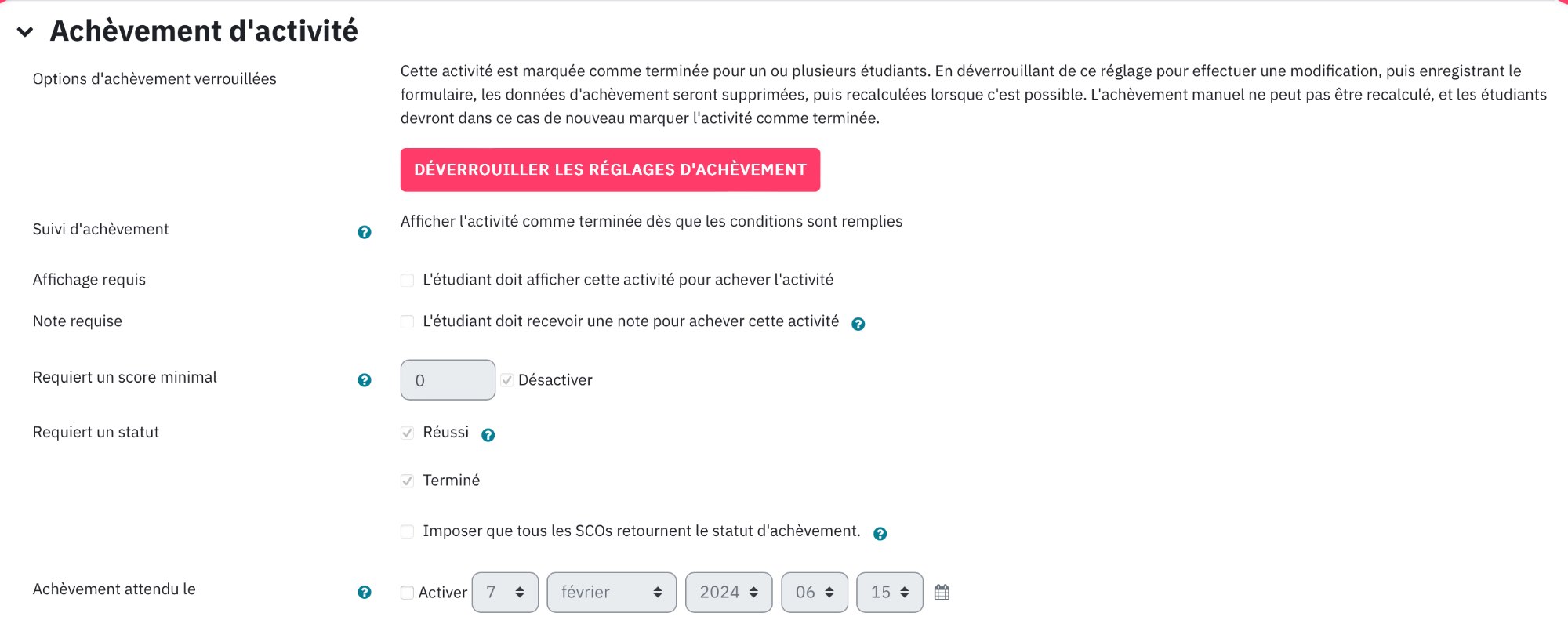Enable the Activer expected completion checkbox
Screen dimensions: 1568x631
(x=407, y=593)
